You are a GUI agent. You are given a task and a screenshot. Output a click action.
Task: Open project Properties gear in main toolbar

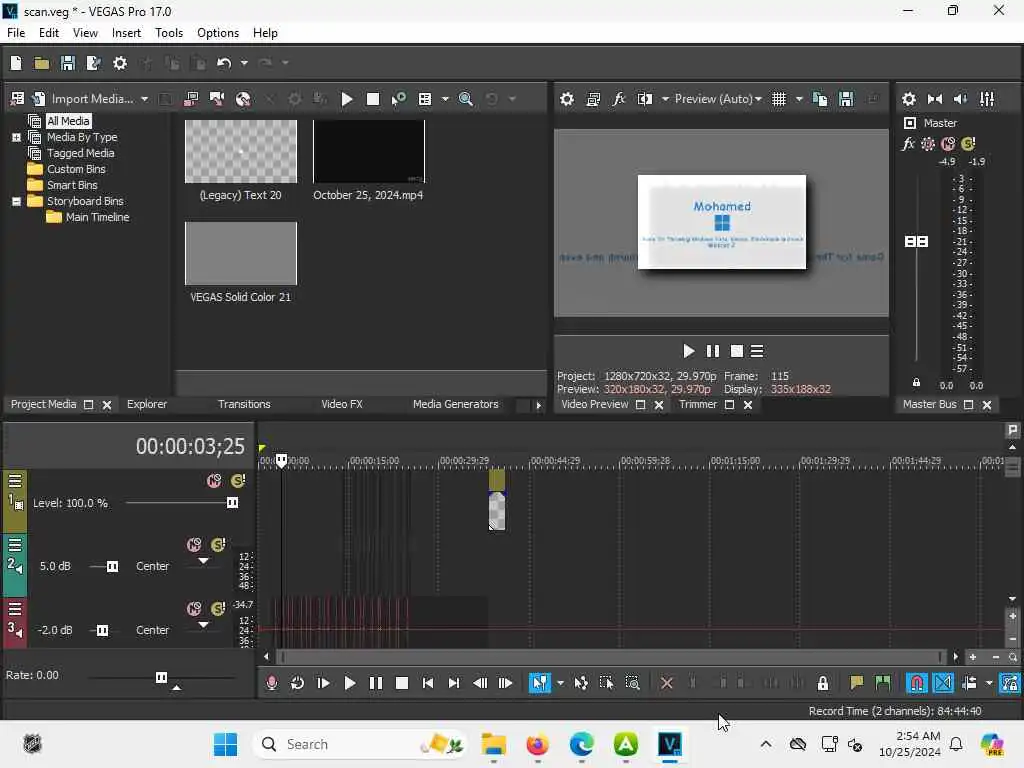(x=120, y=63)
